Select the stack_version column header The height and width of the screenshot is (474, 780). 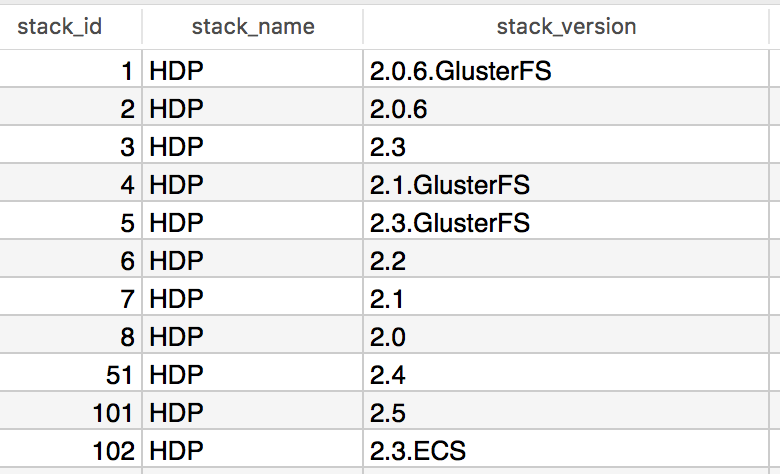[x=566, y=27]
